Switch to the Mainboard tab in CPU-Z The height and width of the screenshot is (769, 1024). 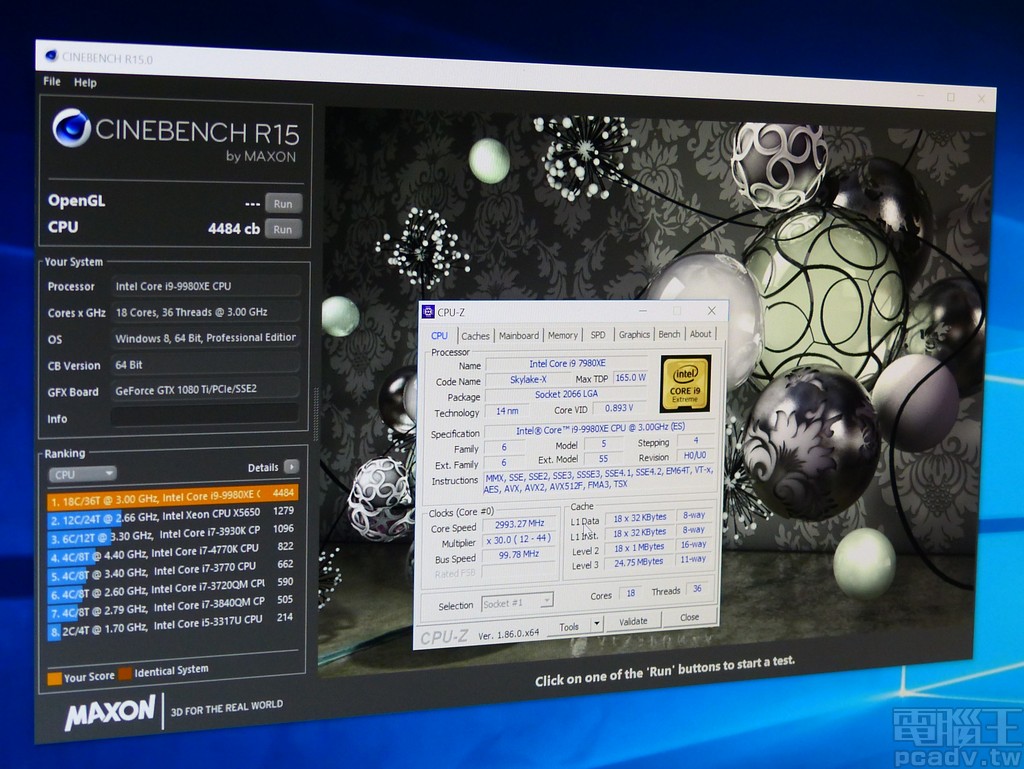[x=518, y=335]
